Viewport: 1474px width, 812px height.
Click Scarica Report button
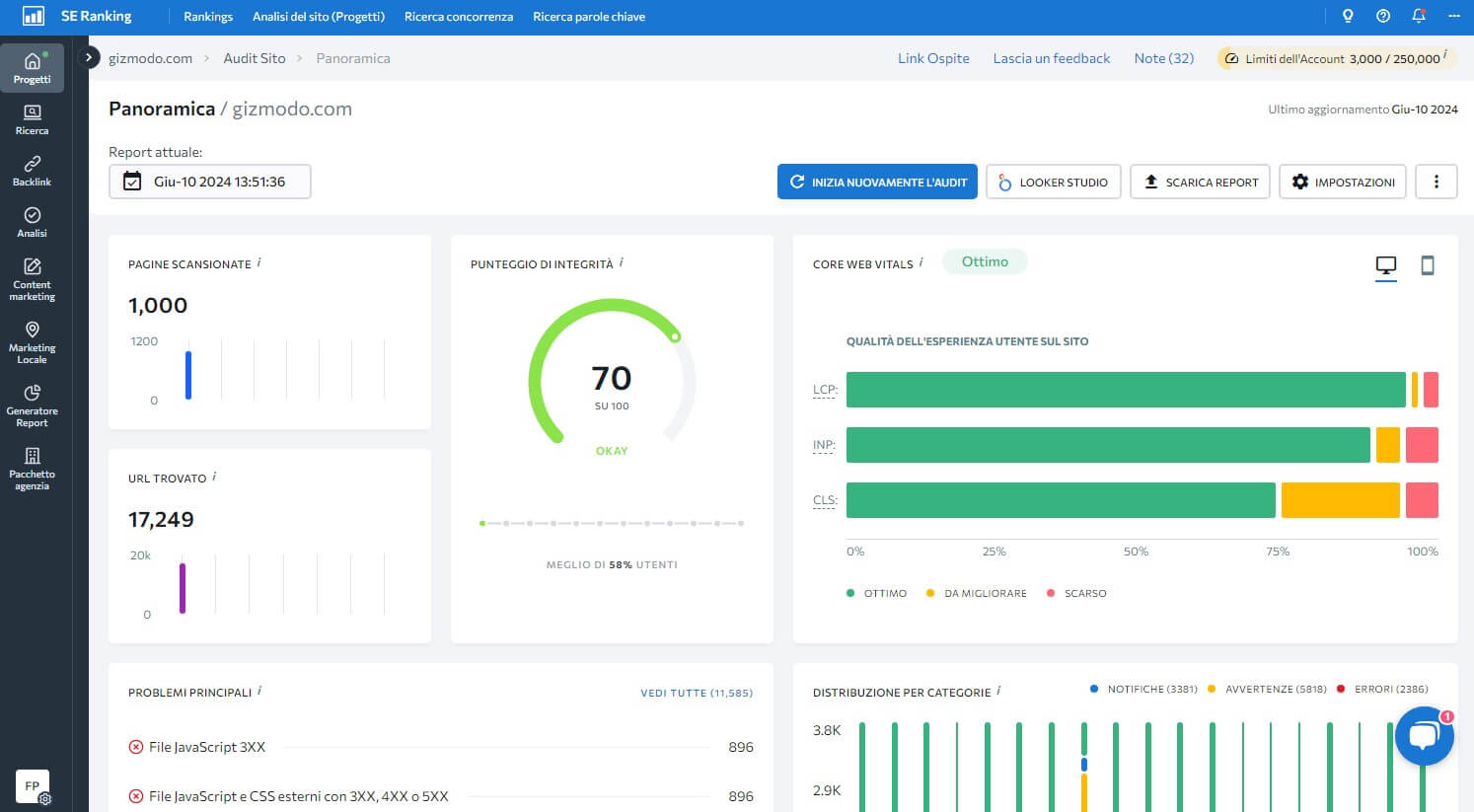point(1201,182)
